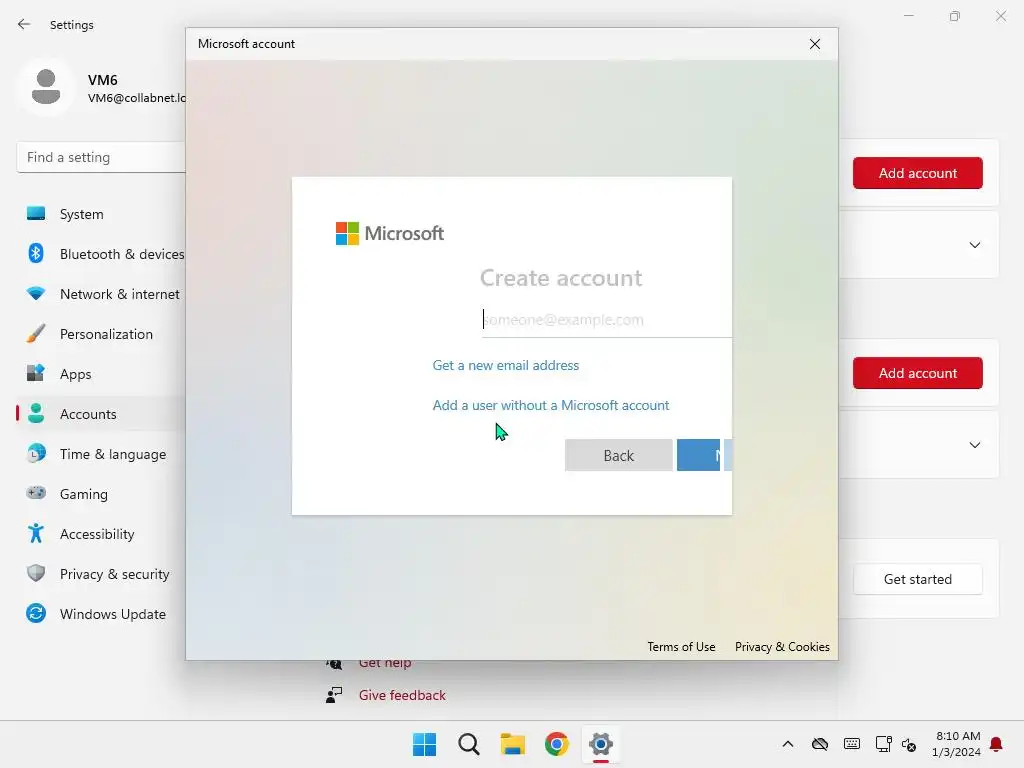Viewport: 1024px width, 768px height.
Task: Click the cloud sync tray icon
Action: coord(820,744)
